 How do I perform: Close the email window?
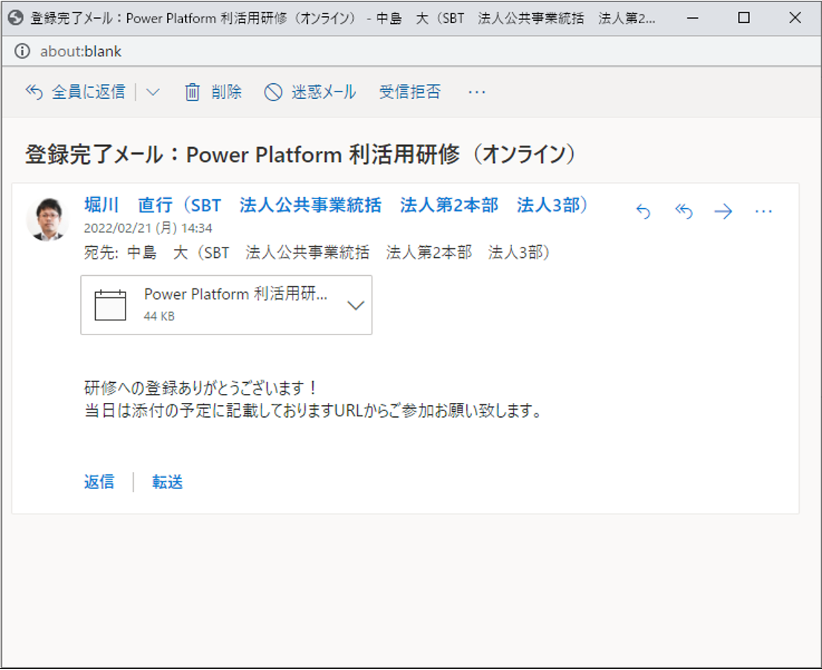[795, 18]
